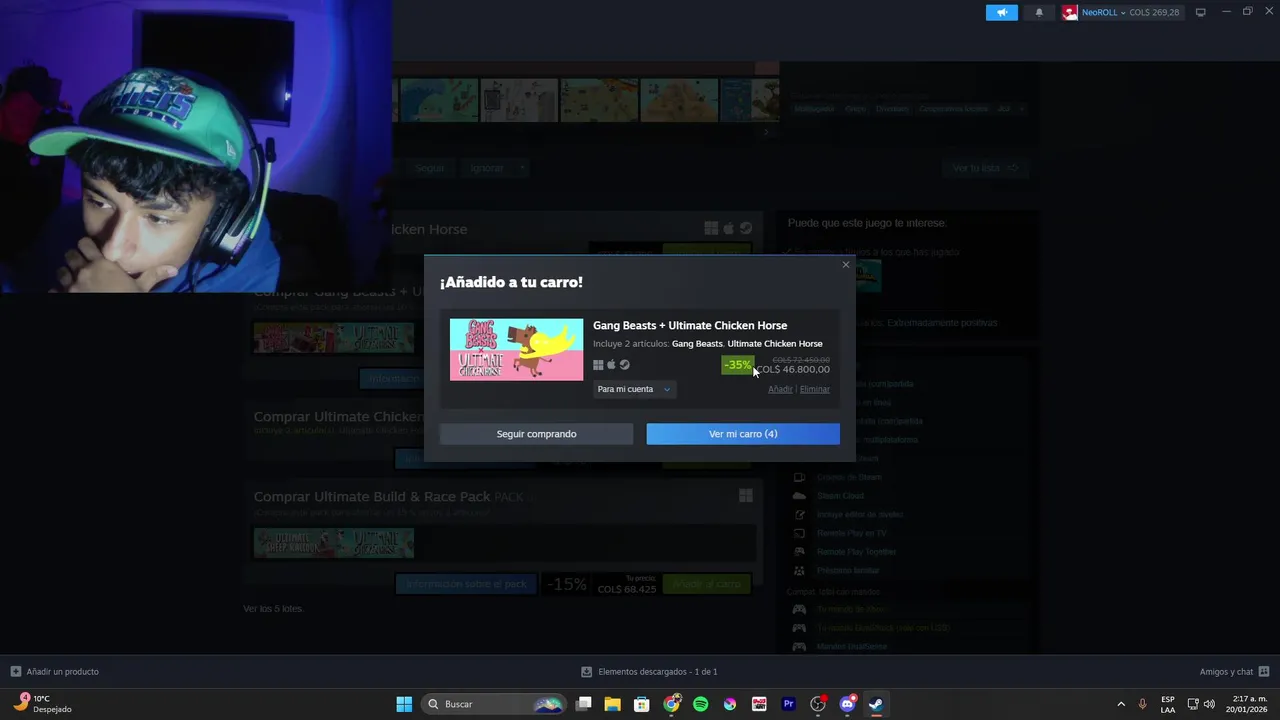Open Steam announcements megaphone button
The height and width of the screenshot is (720, 1280).
(x=1002, y=12)
